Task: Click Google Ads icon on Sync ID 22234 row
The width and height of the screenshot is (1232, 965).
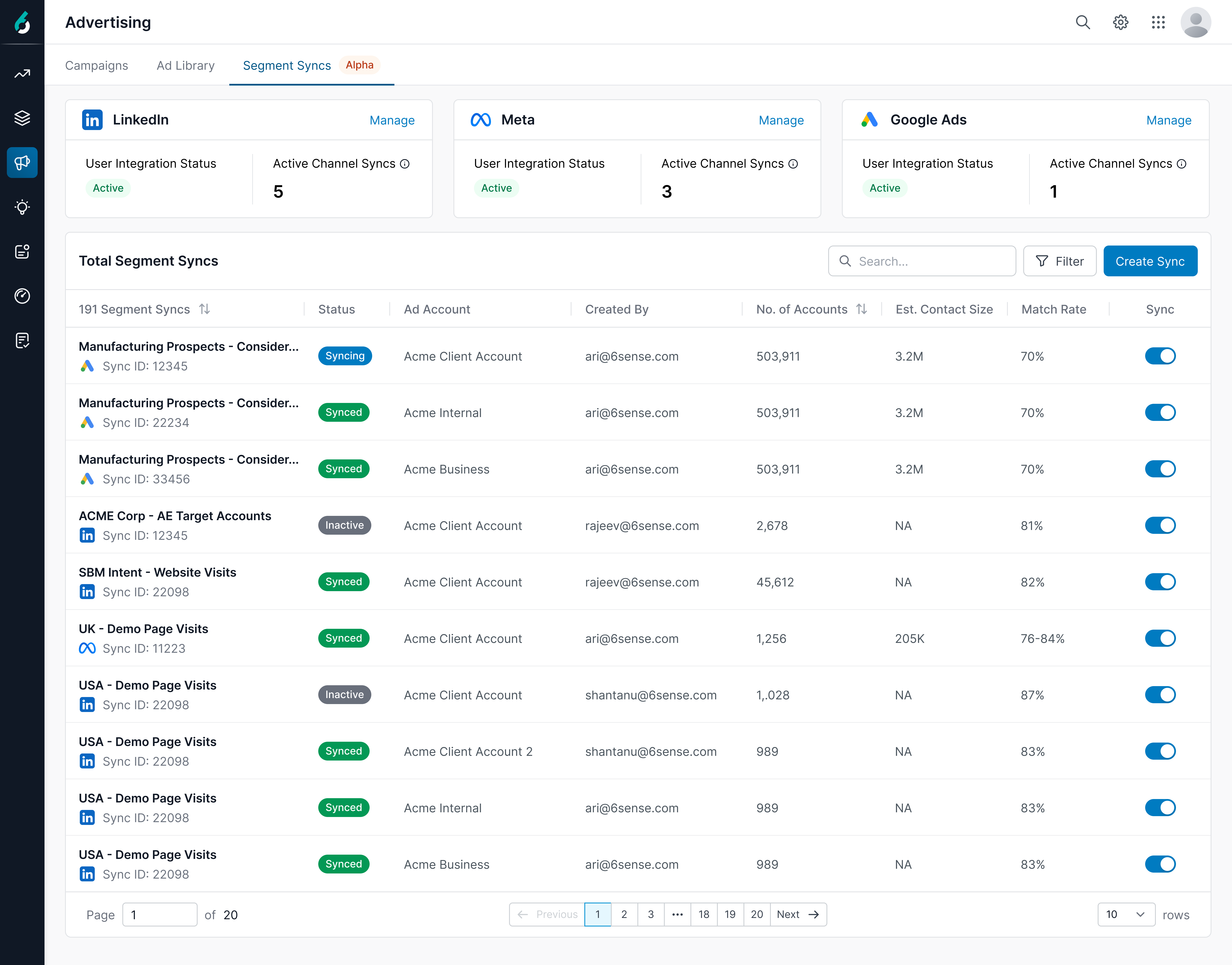Action: (x=87, y=423)
